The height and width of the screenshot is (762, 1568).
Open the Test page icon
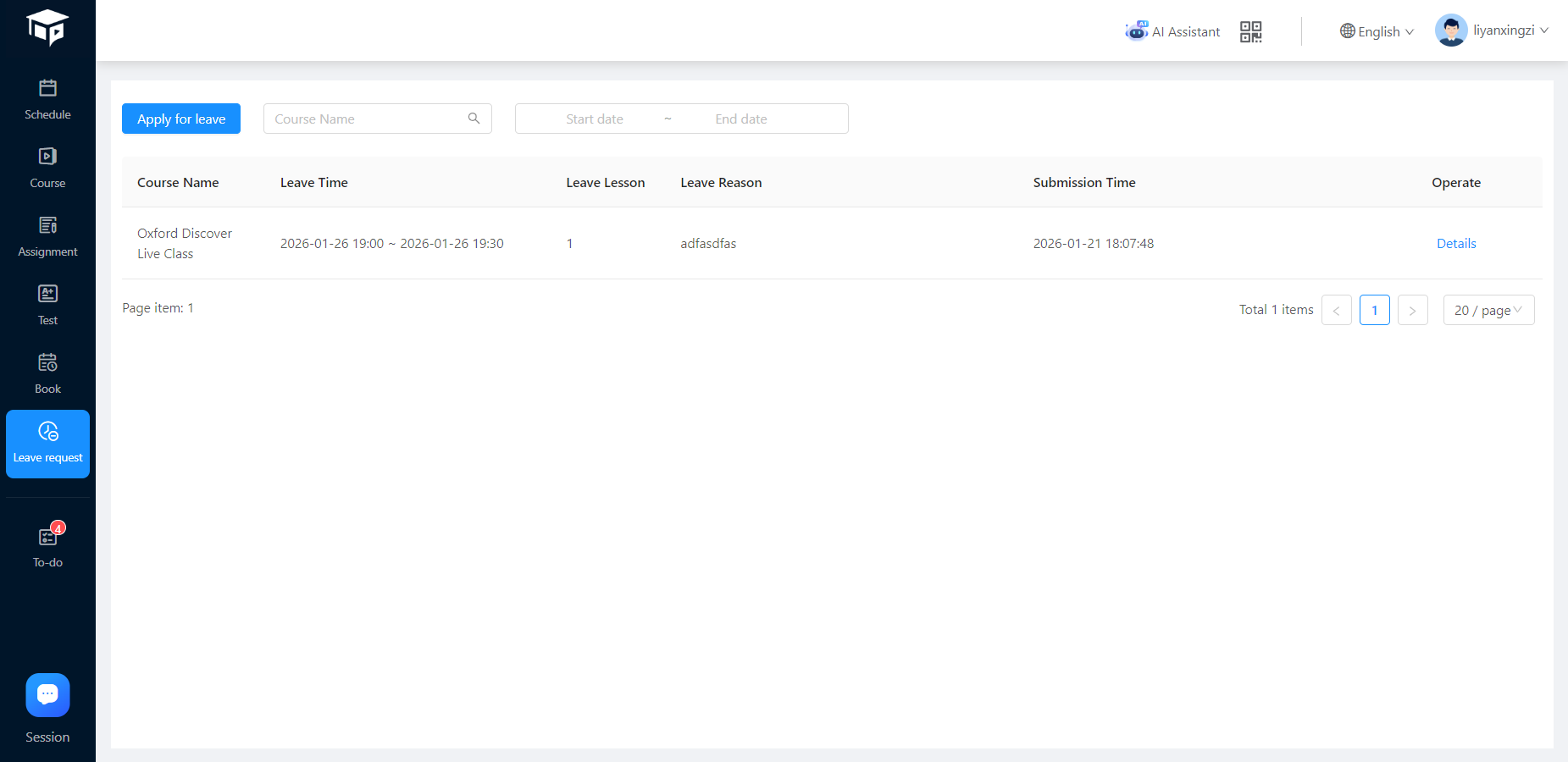coord(47,294)
